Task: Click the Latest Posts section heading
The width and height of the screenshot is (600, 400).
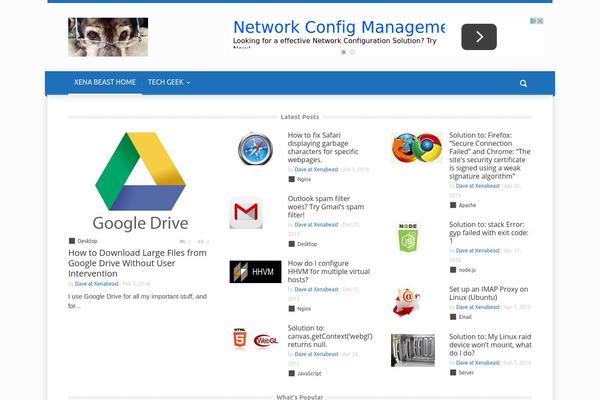Action: (300, 117)
